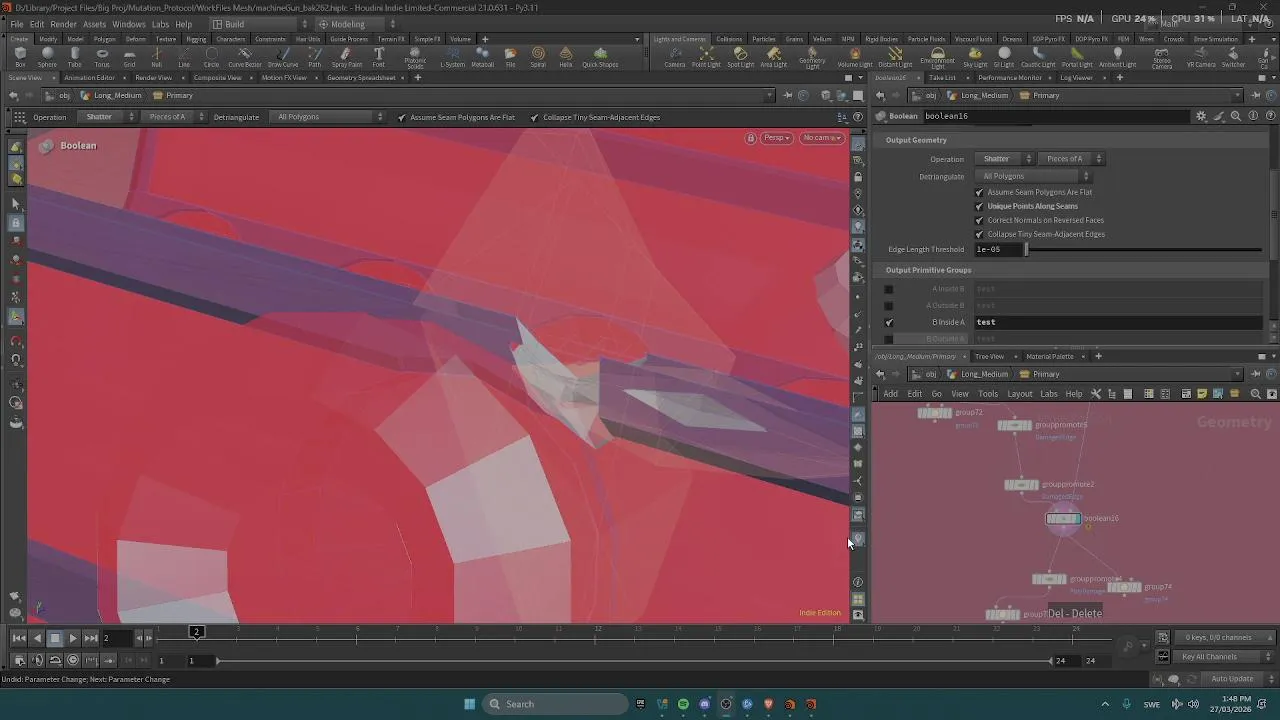Viewport: 1280px width, 720px height.
Task: Add a Point Light from the shelf
Action: (706, 57)
